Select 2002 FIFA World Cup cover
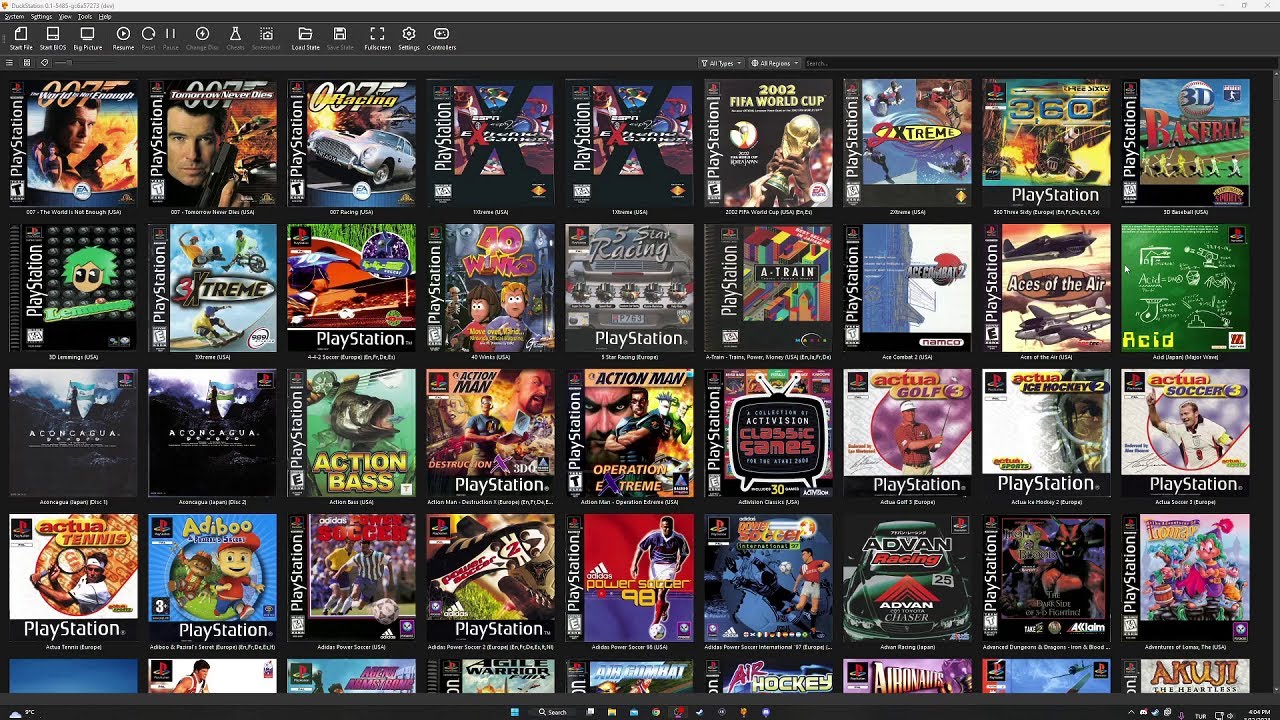The image size is (1280, 720). point(768,143)
